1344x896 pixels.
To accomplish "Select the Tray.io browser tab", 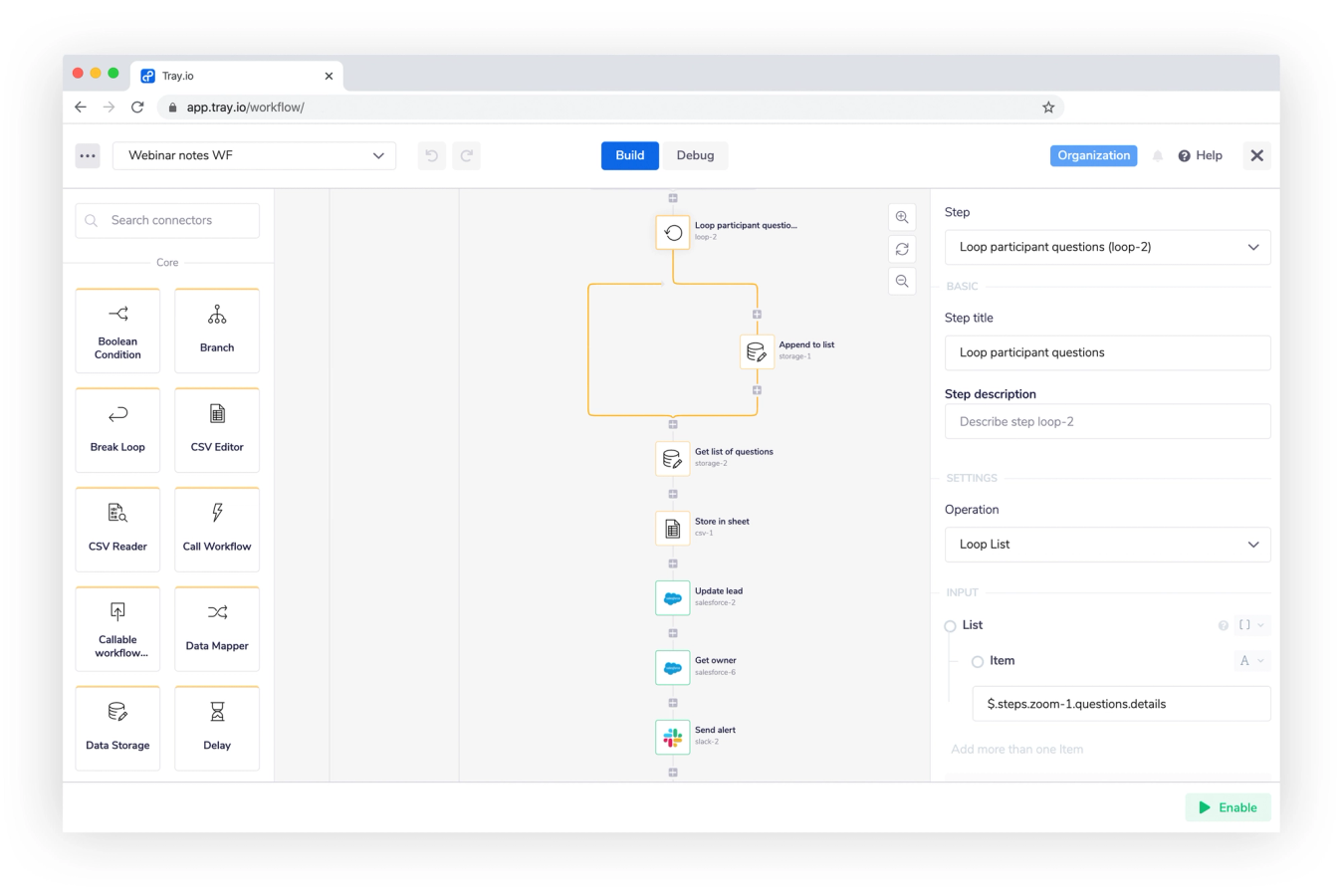I will click(x=237, y=76).
